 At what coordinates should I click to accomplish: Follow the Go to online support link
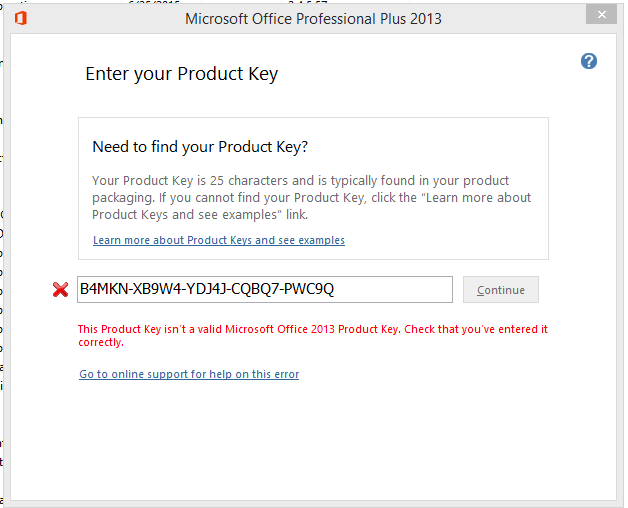coord(189,374)
